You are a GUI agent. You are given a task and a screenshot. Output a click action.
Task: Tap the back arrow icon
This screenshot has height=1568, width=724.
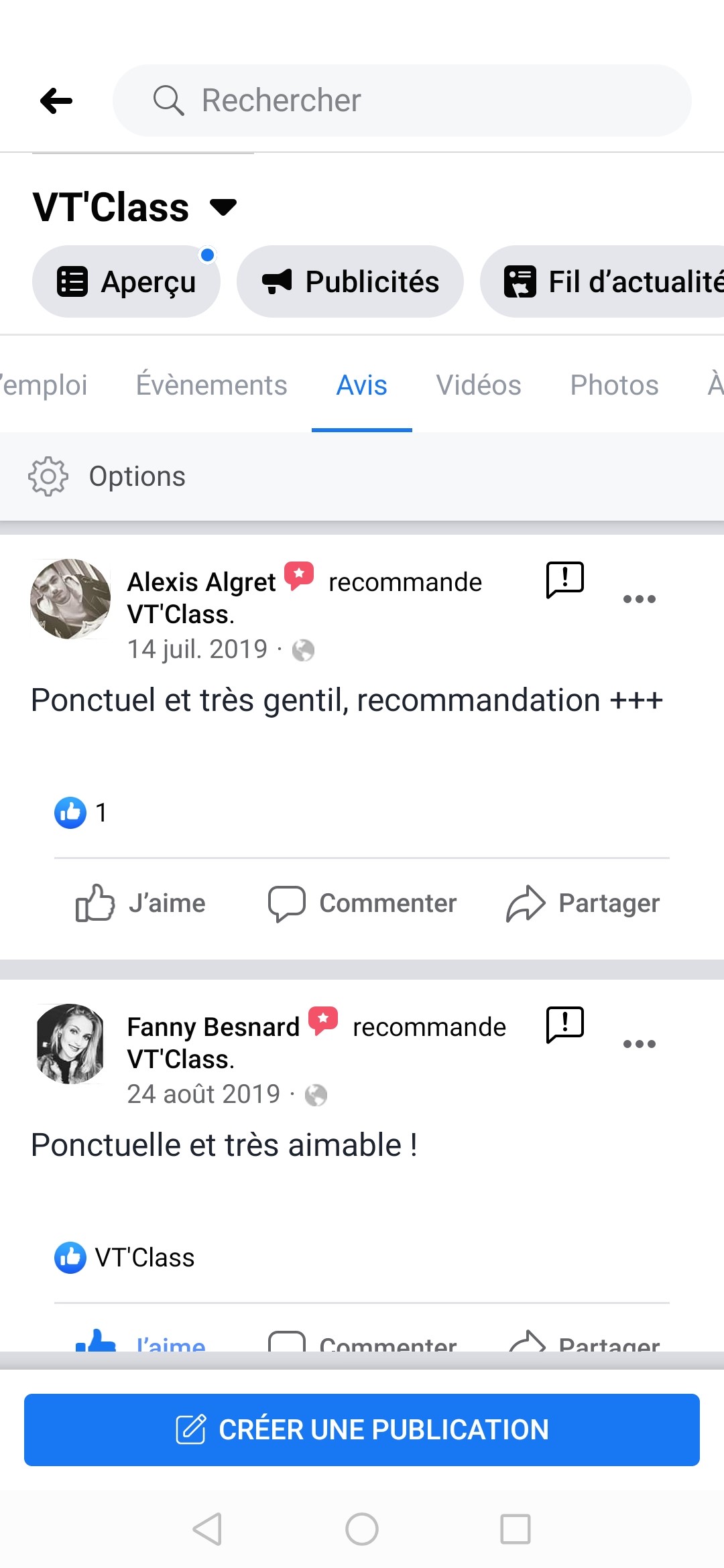pos(56,101)
